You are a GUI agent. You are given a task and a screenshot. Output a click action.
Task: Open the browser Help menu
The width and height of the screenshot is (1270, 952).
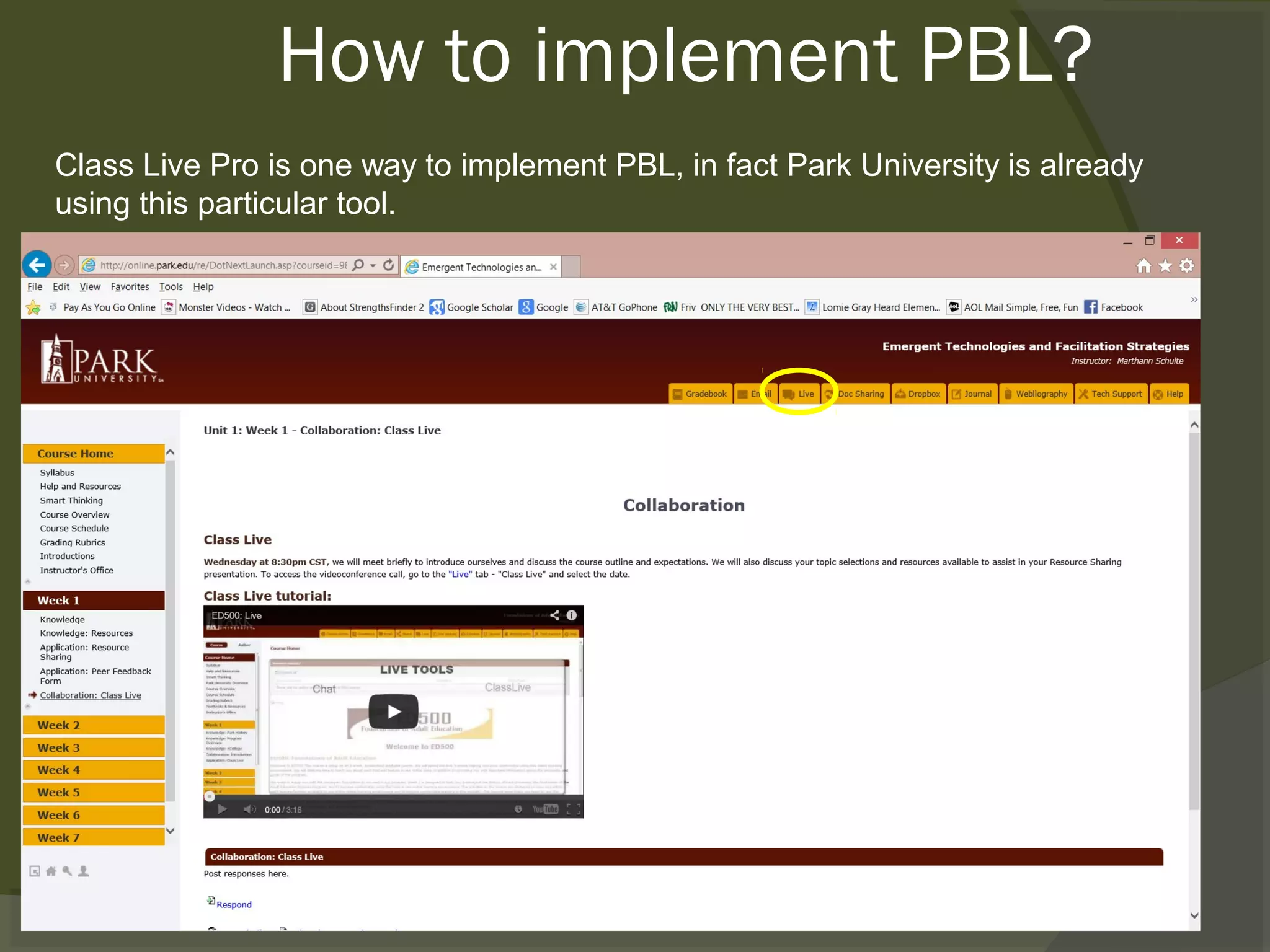(x=203, y=287)
